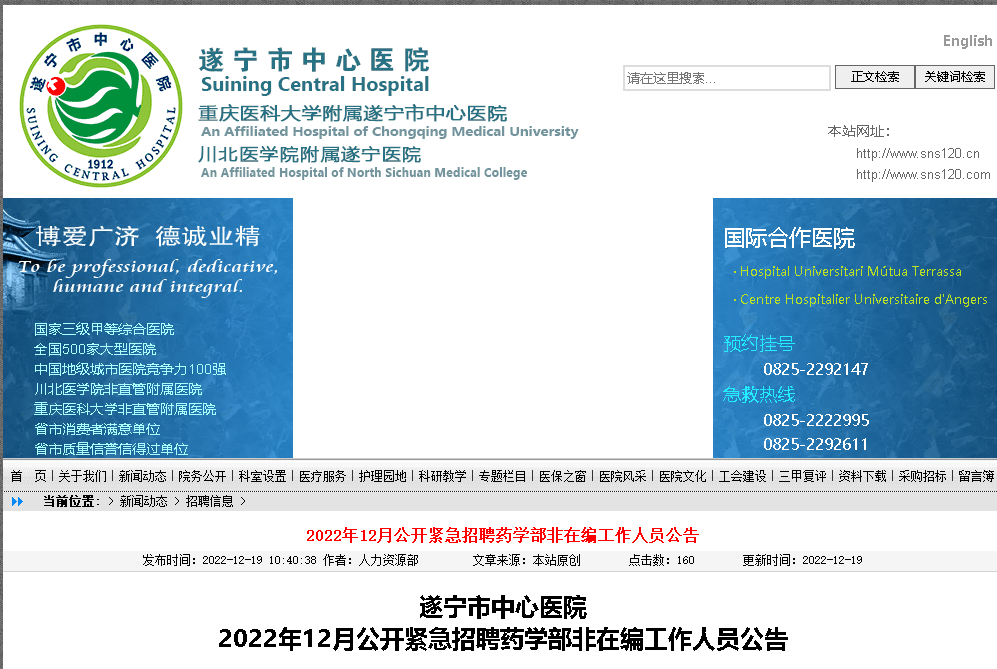The height and width of the screenshot is (669, 997).
Task: Switch site language to English
Action: pos(967,41)
